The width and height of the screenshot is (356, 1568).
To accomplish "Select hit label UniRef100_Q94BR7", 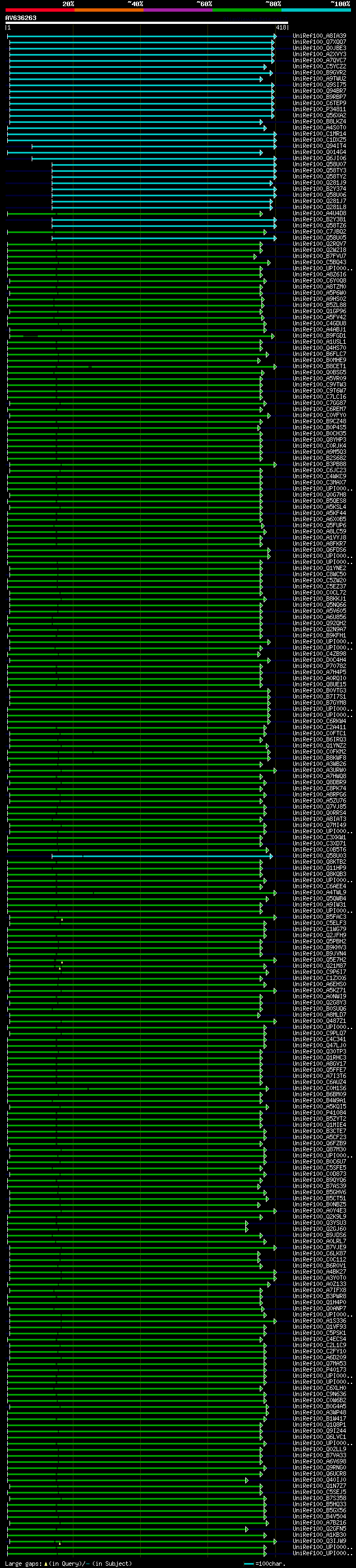I will tap(319, 91).
